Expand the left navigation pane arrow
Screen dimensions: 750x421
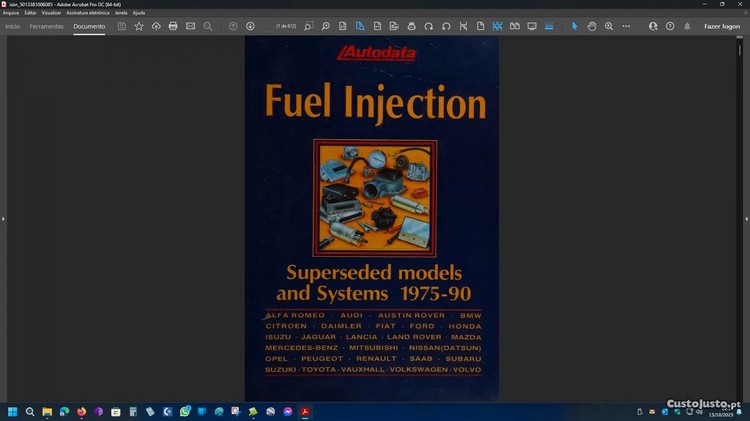click(3, 218)
